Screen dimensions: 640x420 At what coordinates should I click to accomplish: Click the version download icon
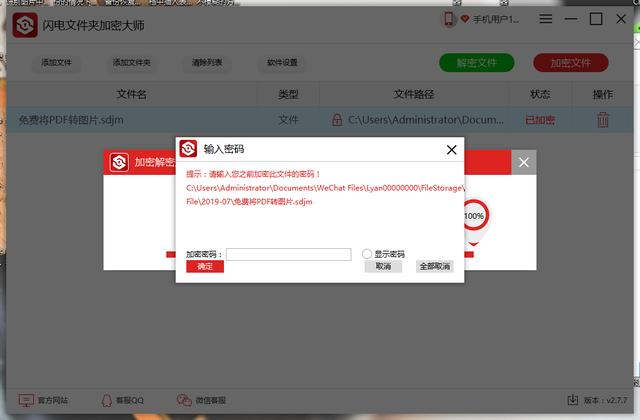pyautogui.click(x=573, y=400)
